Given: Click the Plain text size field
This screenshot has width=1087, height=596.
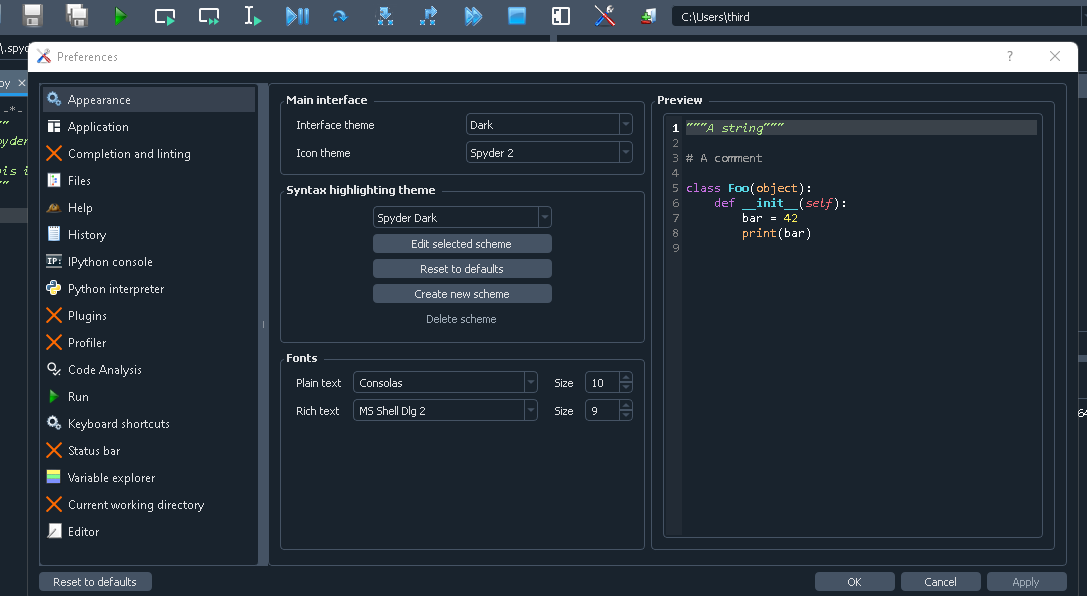Looking at the screenshot, I should pos(602,383).
